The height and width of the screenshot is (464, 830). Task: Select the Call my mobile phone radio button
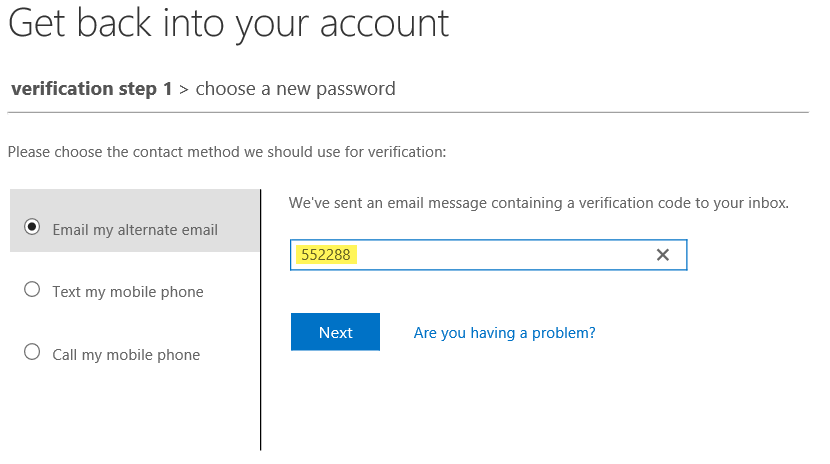(x=32, y=352)
